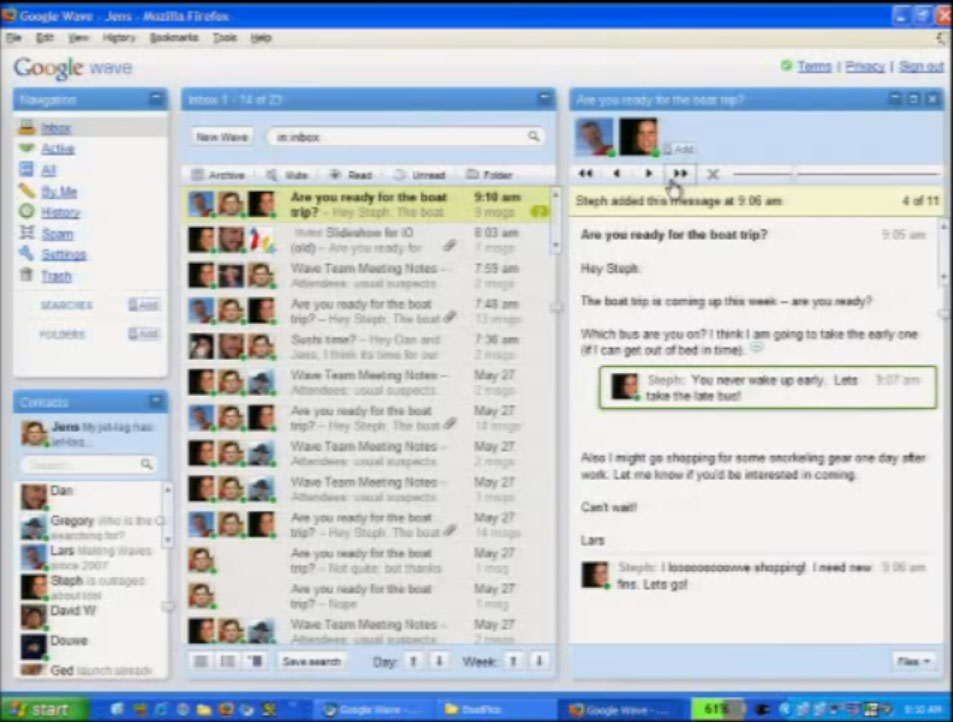
Task: Mark the wave as Unread
Action: [420, 175]
